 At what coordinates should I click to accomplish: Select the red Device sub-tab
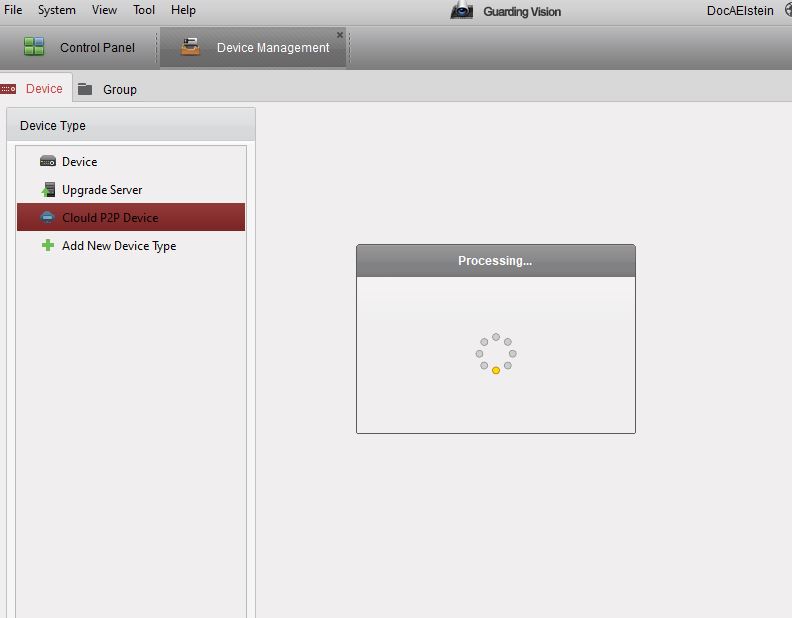coord(44,89)
